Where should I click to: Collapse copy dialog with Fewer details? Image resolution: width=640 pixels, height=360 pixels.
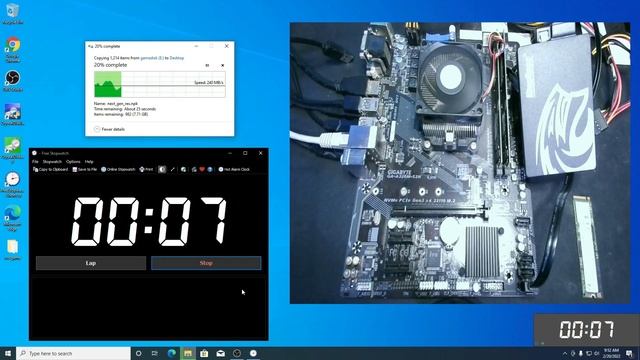(109, 129)
